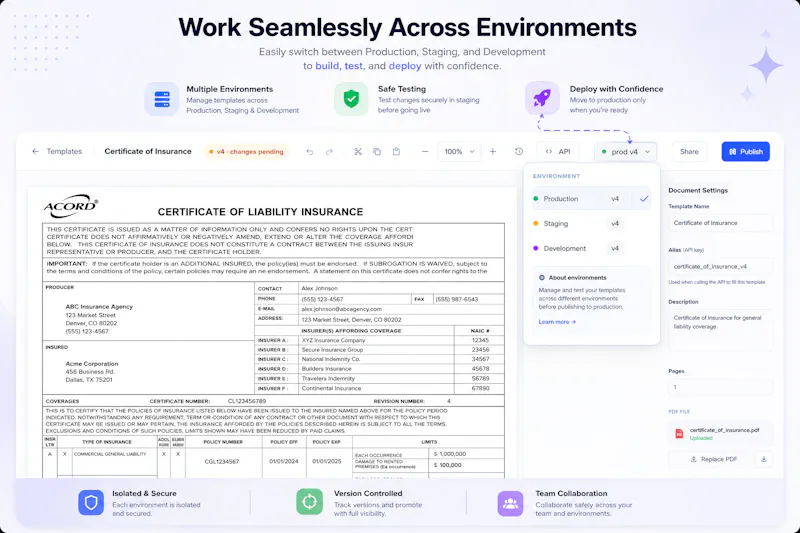Click the Alias API key field
800x533 pixels.
tap(720, 266)
